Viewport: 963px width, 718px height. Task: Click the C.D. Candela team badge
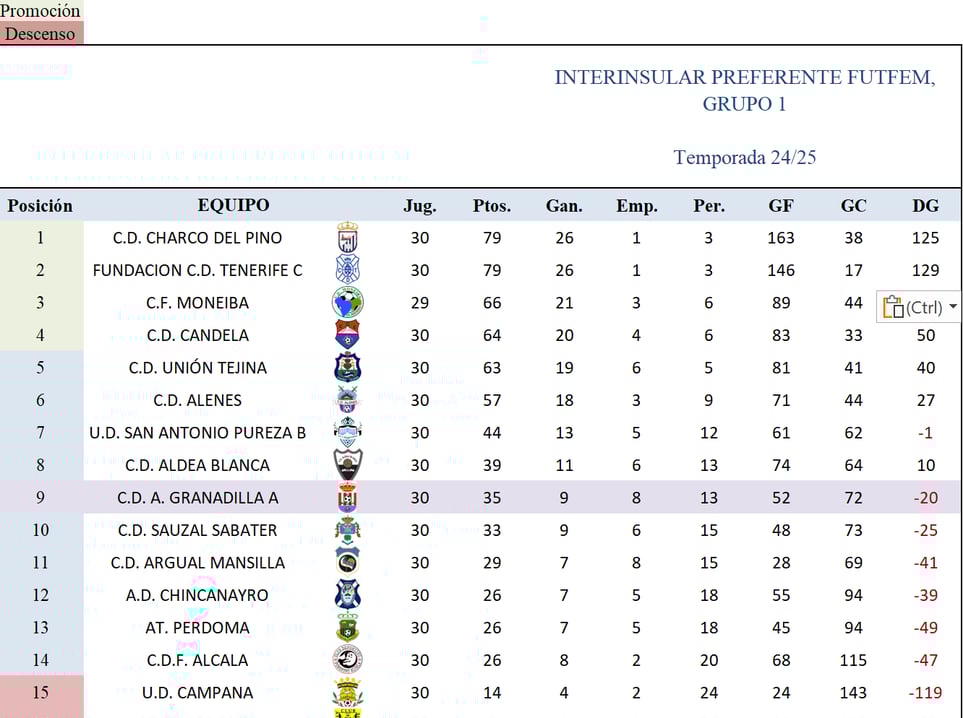coord(348,335)
